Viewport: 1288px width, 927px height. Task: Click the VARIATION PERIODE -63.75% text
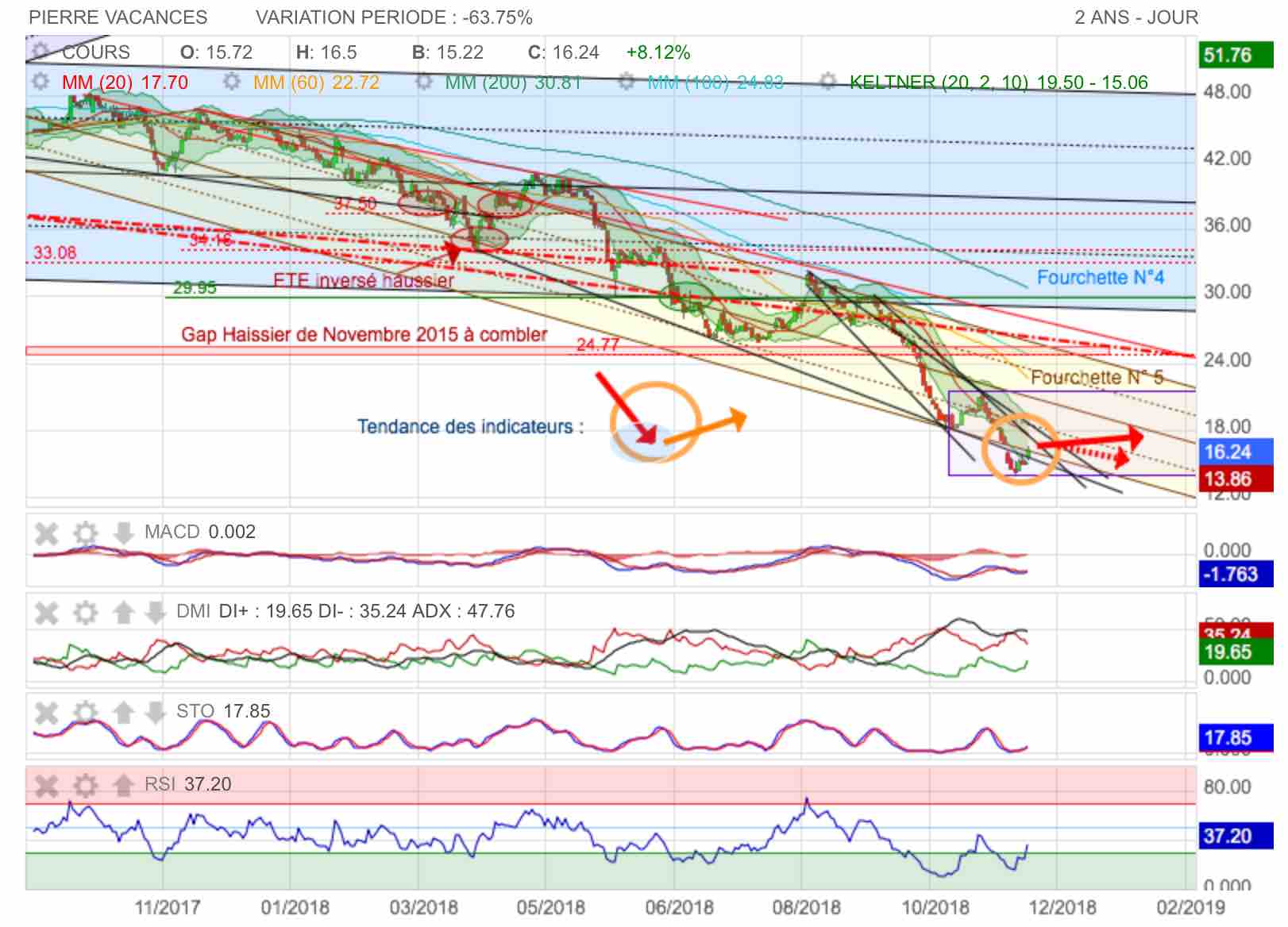pos(394,17)
